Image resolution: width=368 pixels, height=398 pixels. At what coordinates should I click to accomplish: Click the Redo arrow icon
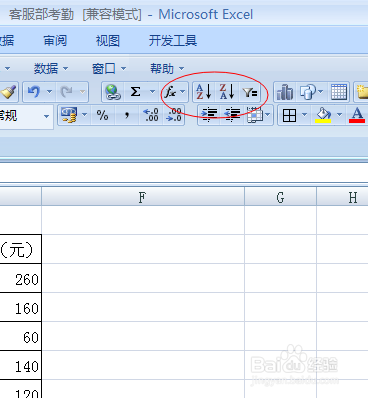click(67, 92)
